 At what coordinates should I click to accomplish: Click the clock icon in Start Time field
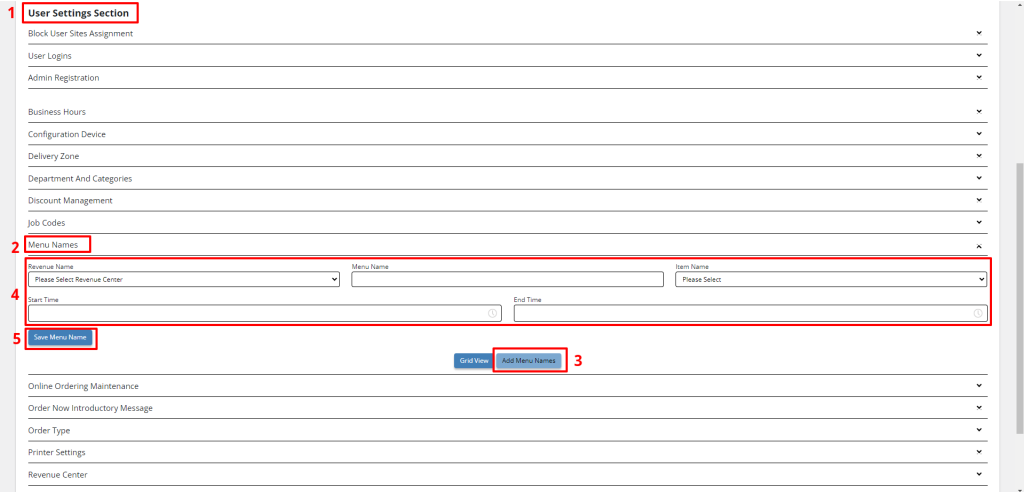pyautogui.click(x=493, y=313)
